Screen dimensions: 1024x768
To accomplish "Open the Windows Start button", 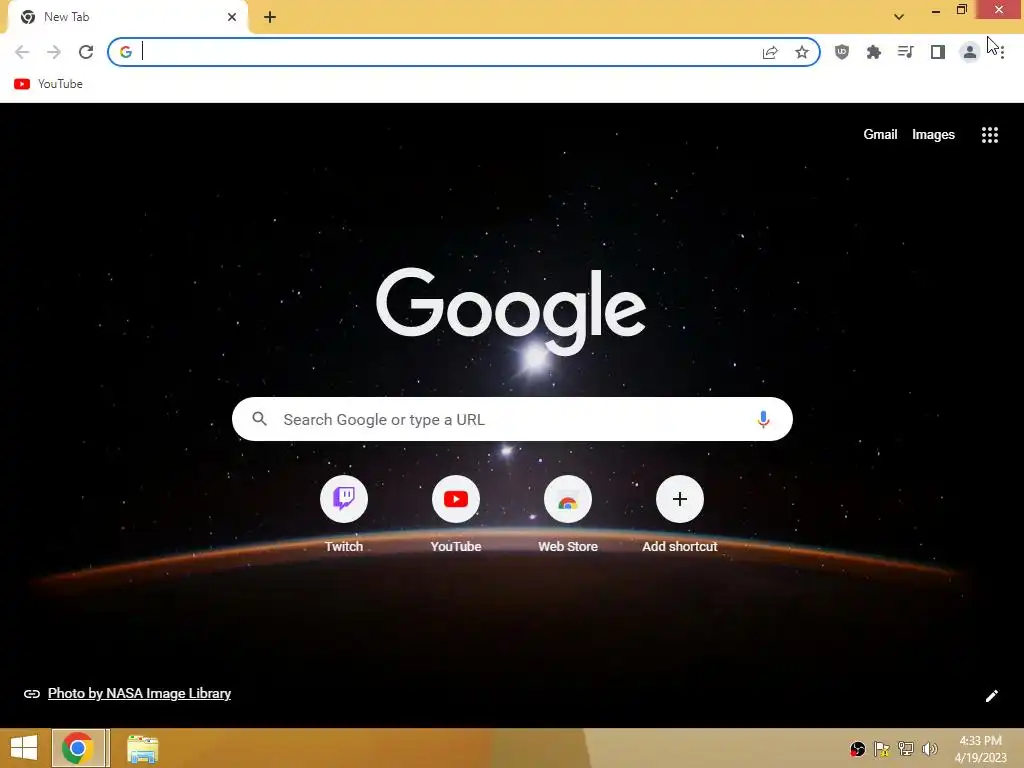I will [24, 748].
